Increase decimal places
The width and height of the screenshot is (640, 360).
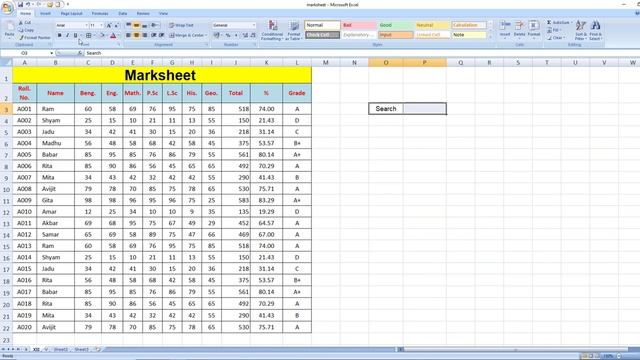tap(245, 36)
